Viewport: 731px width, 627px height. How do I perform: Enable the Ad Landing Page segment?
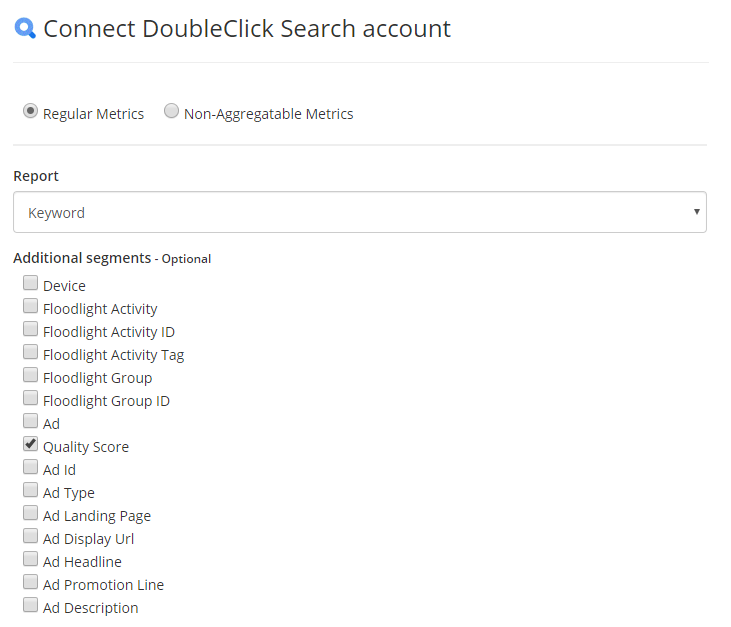[x=30, y=513]
